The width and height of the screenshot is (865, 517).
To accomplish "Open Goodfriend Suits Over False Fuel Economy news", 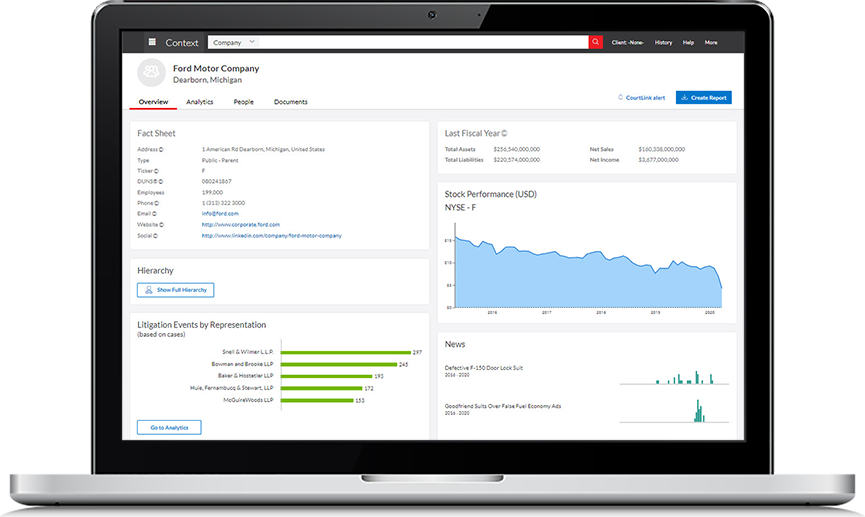I will coord(503,406).
